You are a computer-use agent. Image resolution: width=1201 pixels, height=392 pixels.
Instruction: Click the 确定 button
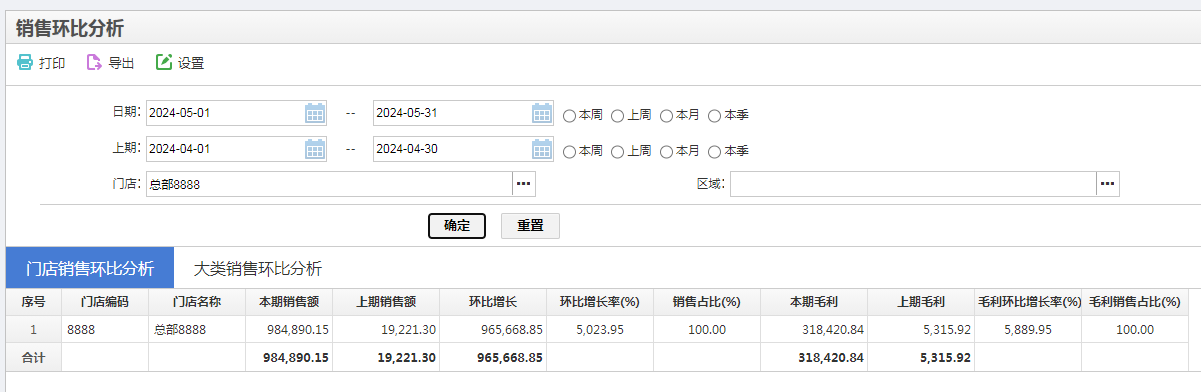[x=457, y=226]
